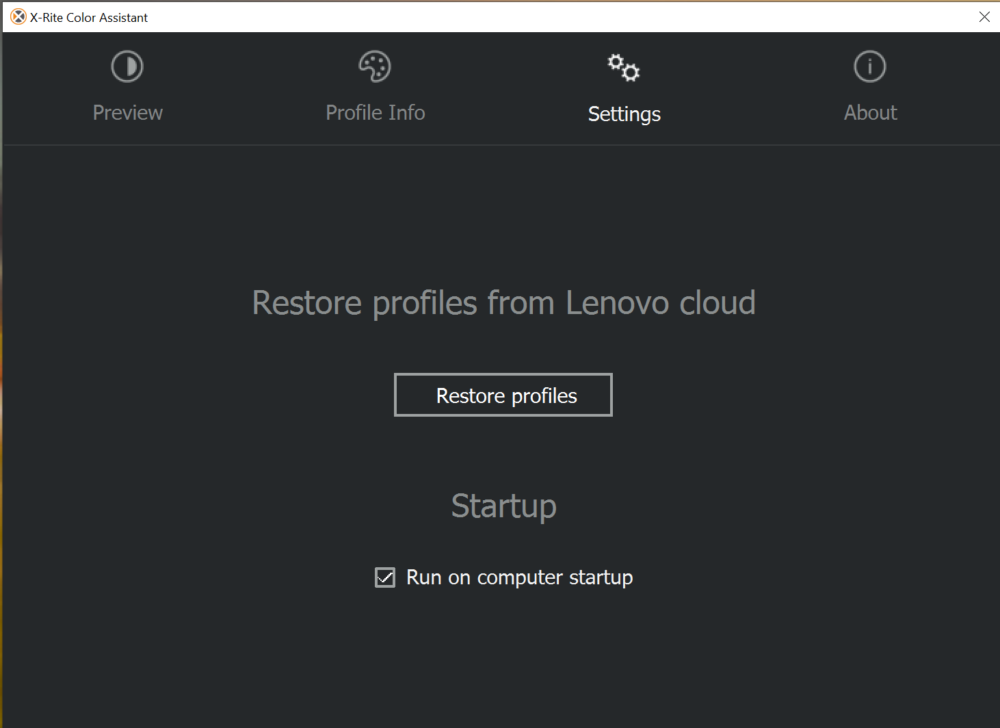
Task: Click the Settings gears icon
Action: [624, 67]
